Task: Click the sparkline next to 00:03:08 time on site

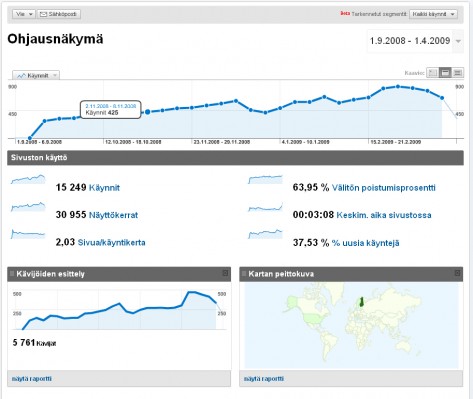Action: coord(265,207)
